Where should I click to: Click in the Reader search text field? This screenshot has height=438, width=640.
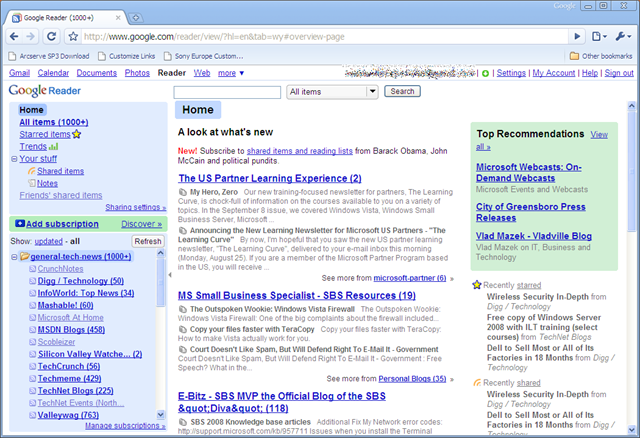click(x=227, y=92)
